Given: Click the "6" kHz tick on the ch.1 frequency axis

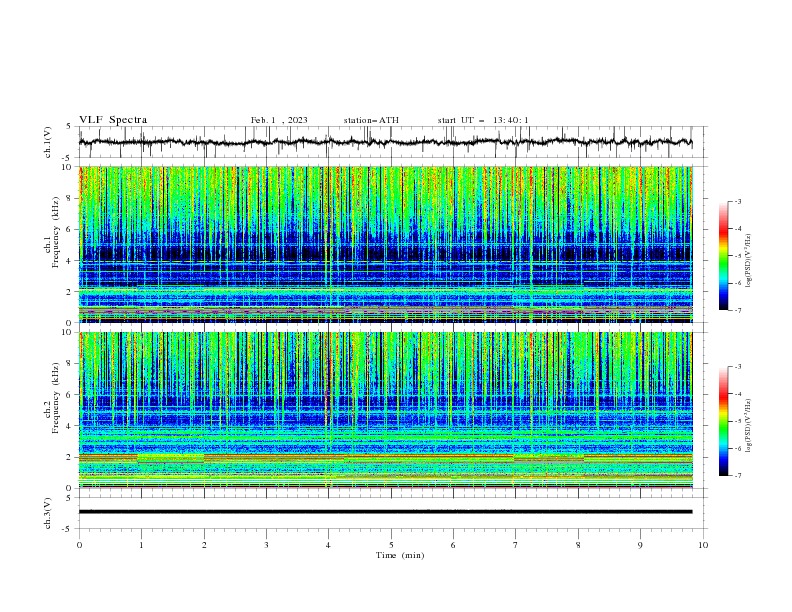Looking at the screenshot, I should coord(71,229).
